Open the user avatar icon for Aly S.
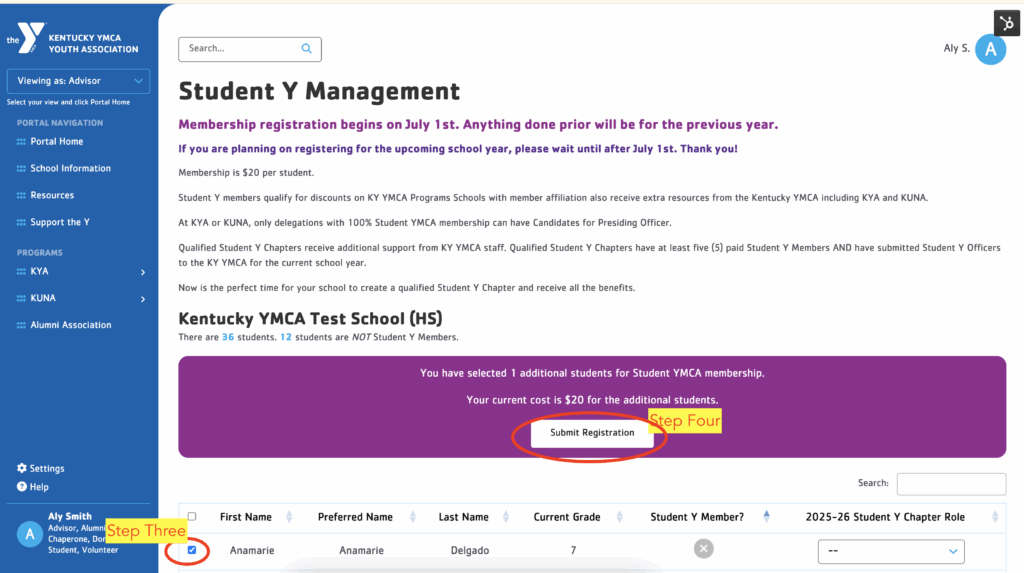1024x573 pixels. [990, 49]
